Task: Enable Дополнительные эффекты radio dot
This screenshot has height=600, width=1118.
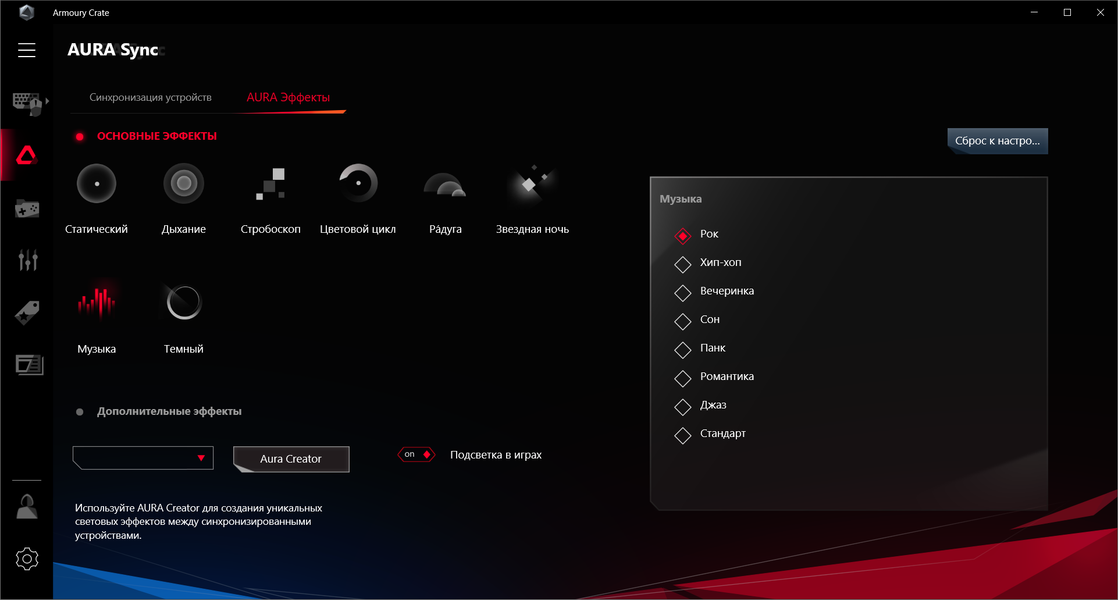Action: (x=80, y=412)
